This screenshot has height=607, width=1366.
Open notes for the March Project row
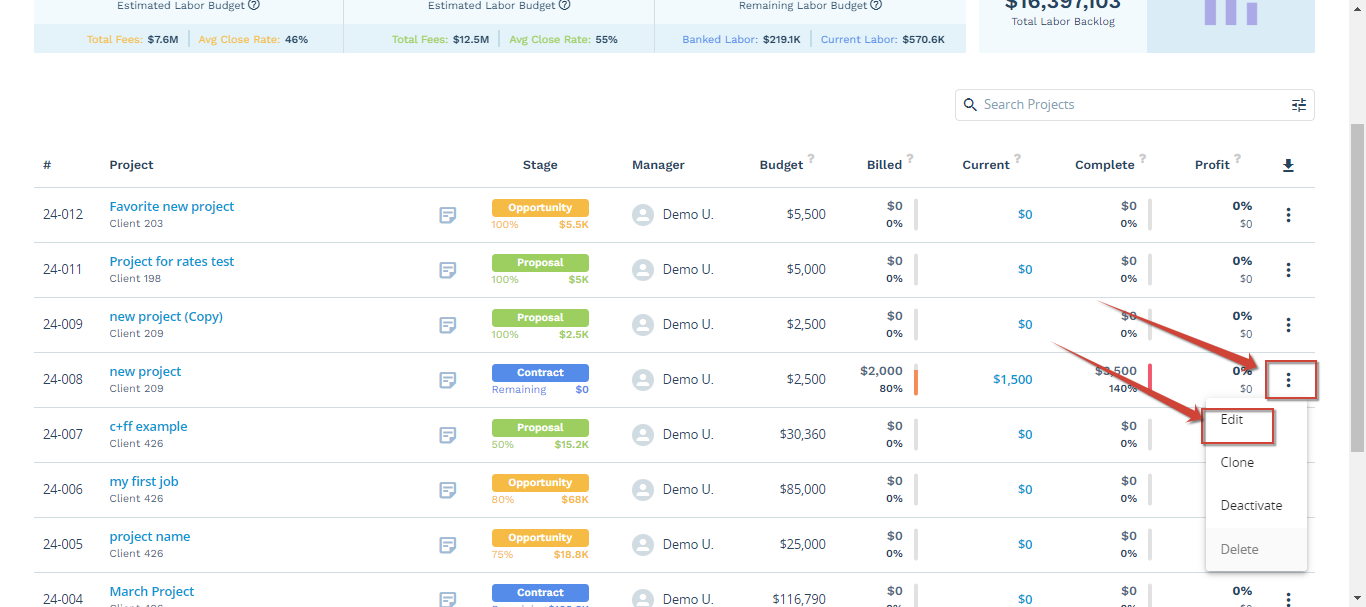[447, 597]
